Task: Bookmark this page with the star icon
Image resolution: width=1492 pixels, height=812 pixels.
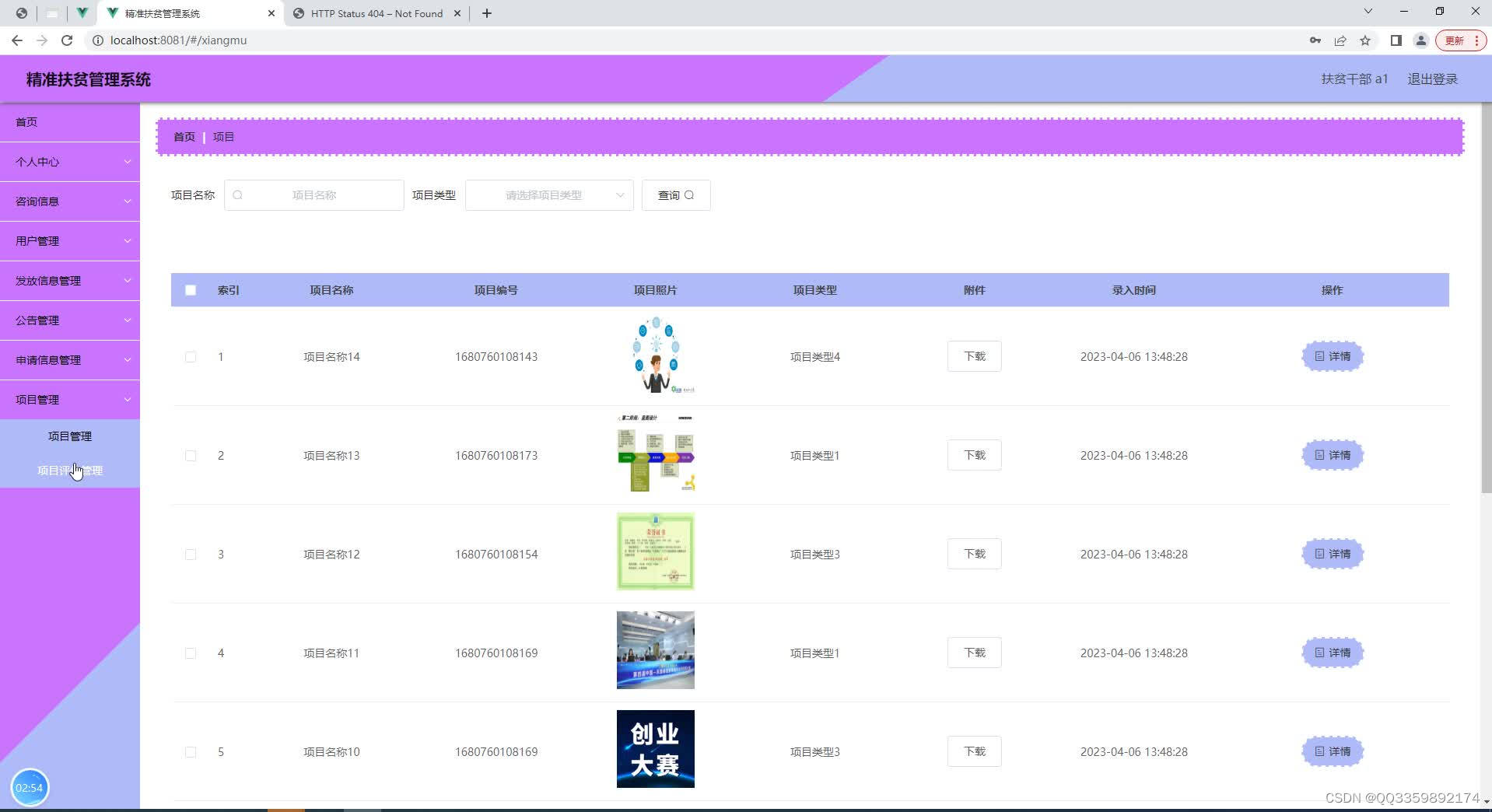Action: pos(1365,40)
